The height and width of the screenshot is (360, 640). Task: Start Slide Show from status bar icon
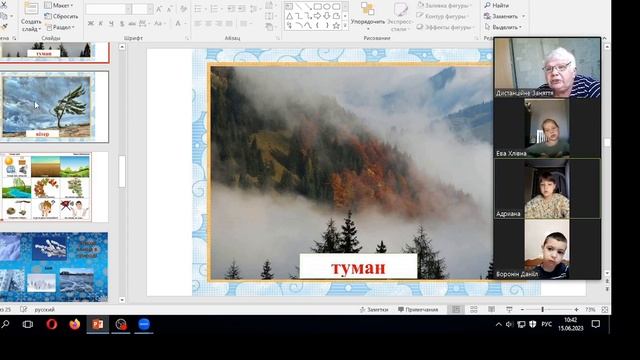coord(509,310)
